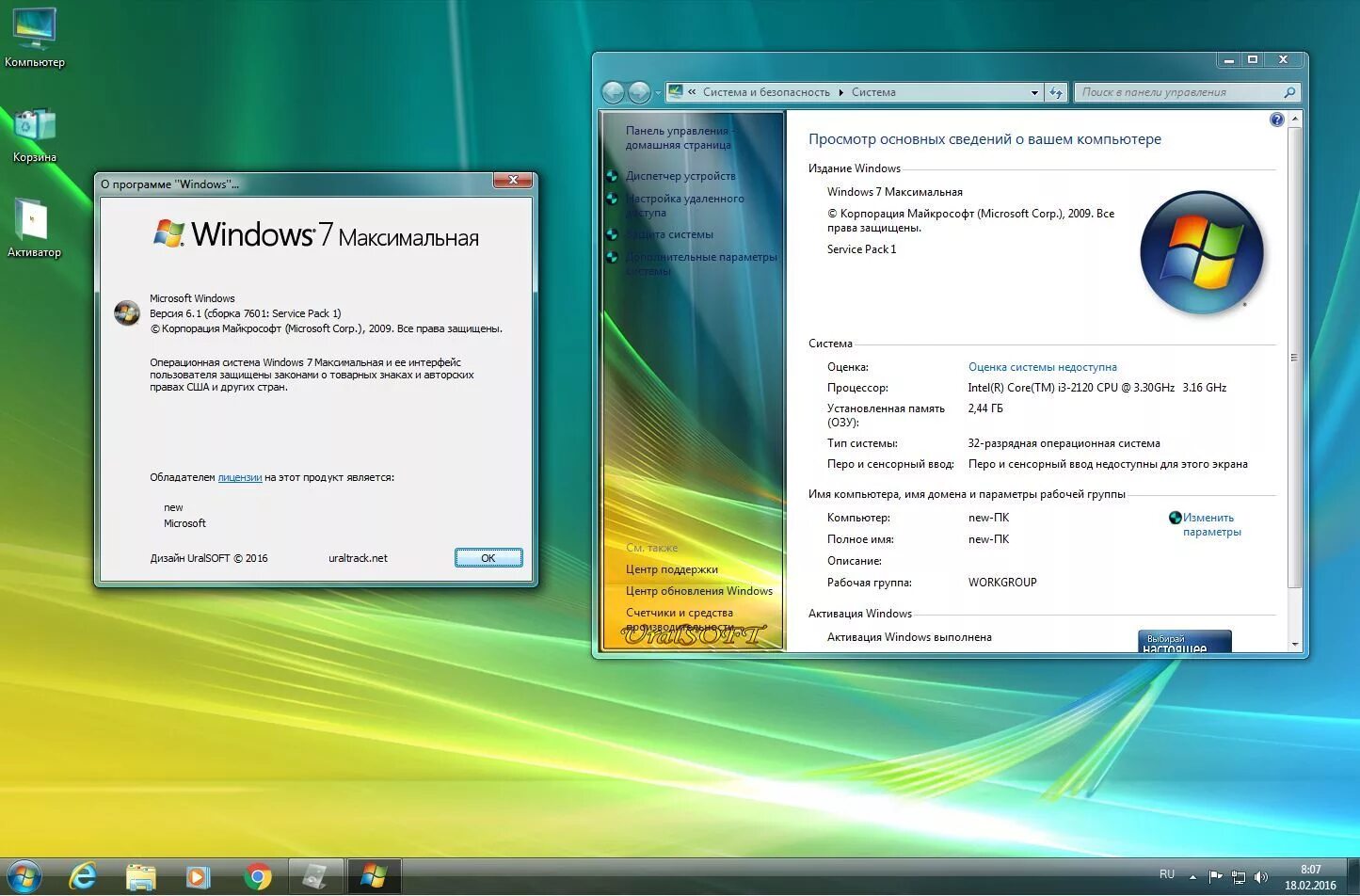This screenshot has height=896, width=1360.
Task: Click the Action Center flag tray icon
Action: pyautogui.click(x=1215, y=876)
